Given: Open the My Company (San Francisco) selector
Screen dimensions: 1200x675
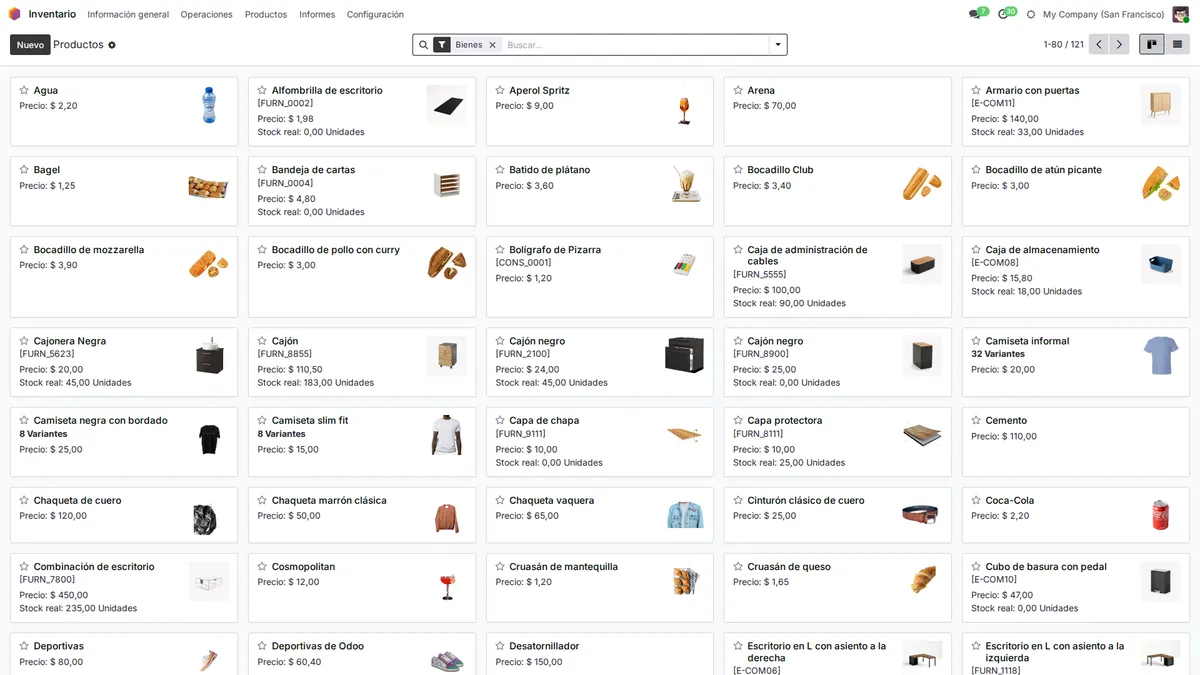Looking at the screenshot, I should tap(1103, 15).
